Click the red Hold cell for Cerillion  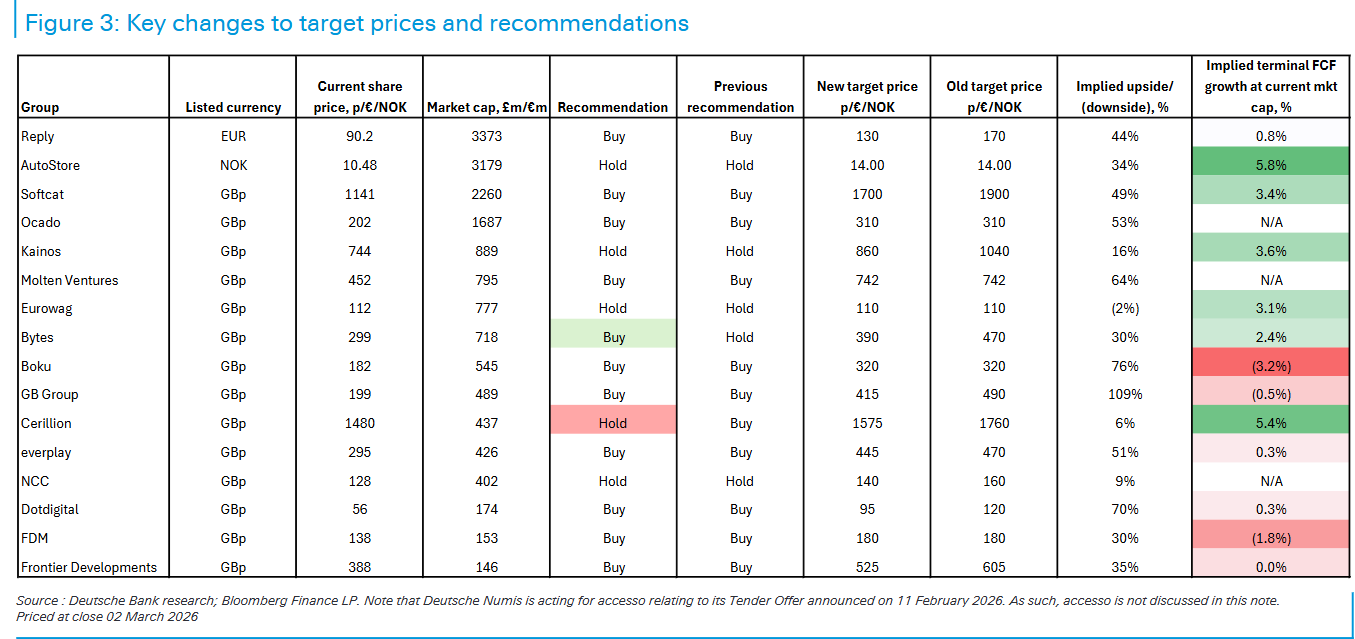coord(613,423)
